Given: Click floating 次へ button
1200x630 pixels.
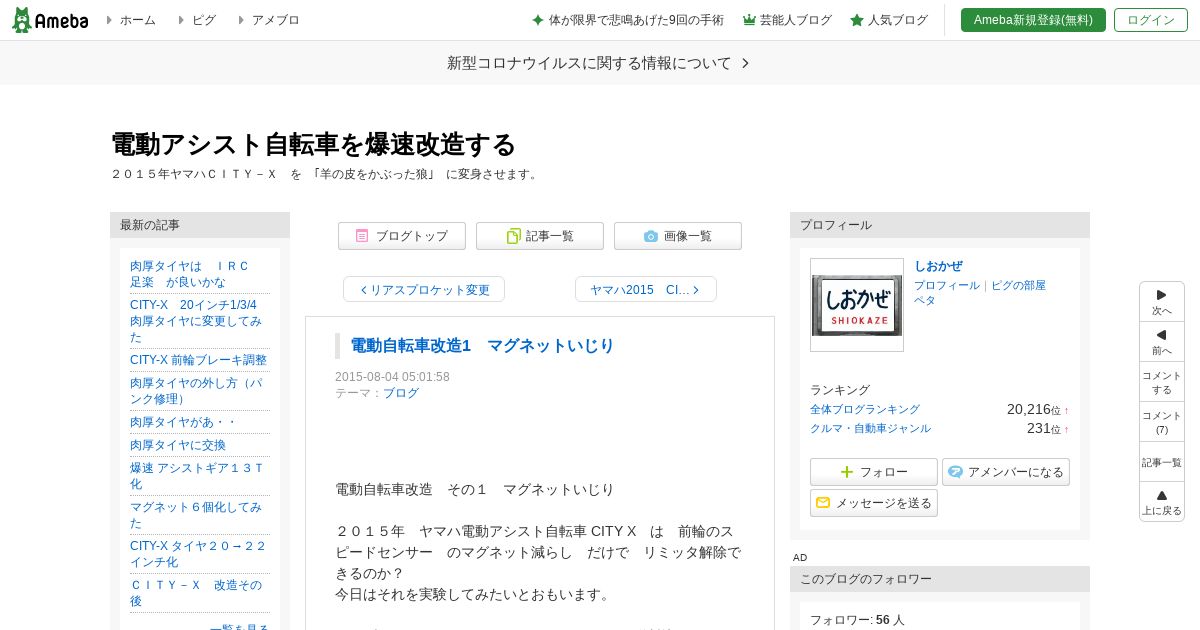Looking at the screenshot, I should (x=1162, y=302).
